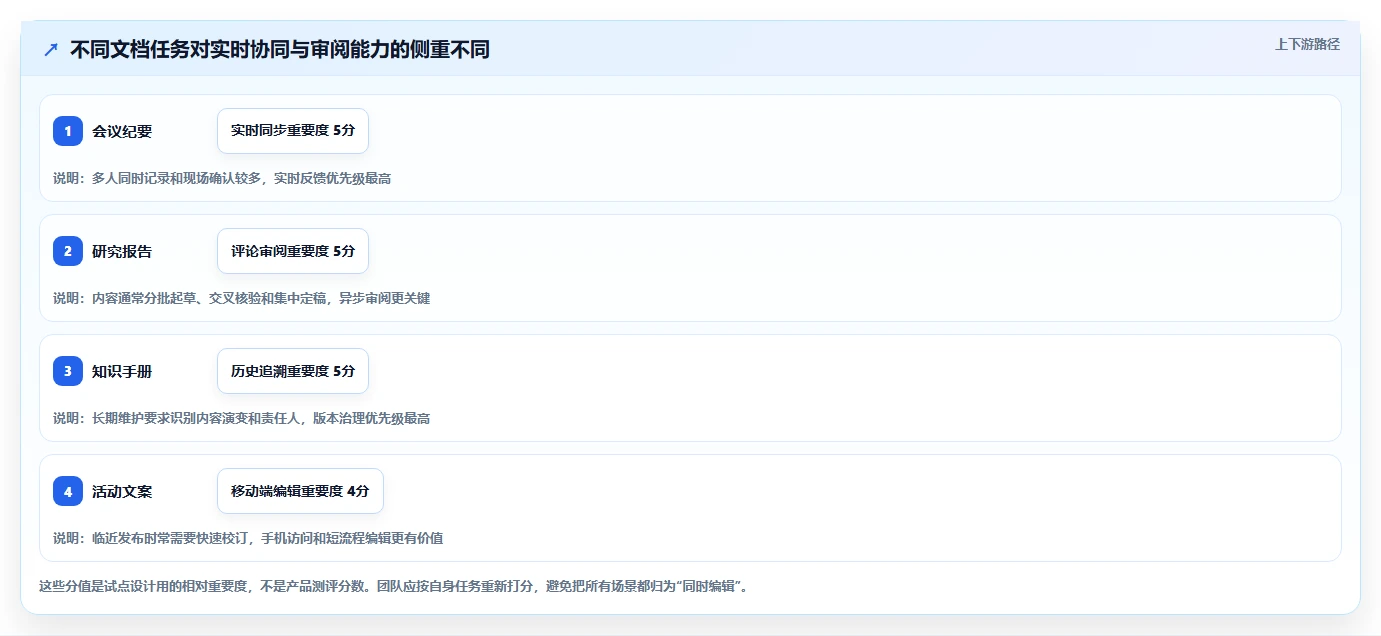The width and height of the screenshot is (1381, 636).
Task: Select the 活动文案 step name
Action: point(122,491)
